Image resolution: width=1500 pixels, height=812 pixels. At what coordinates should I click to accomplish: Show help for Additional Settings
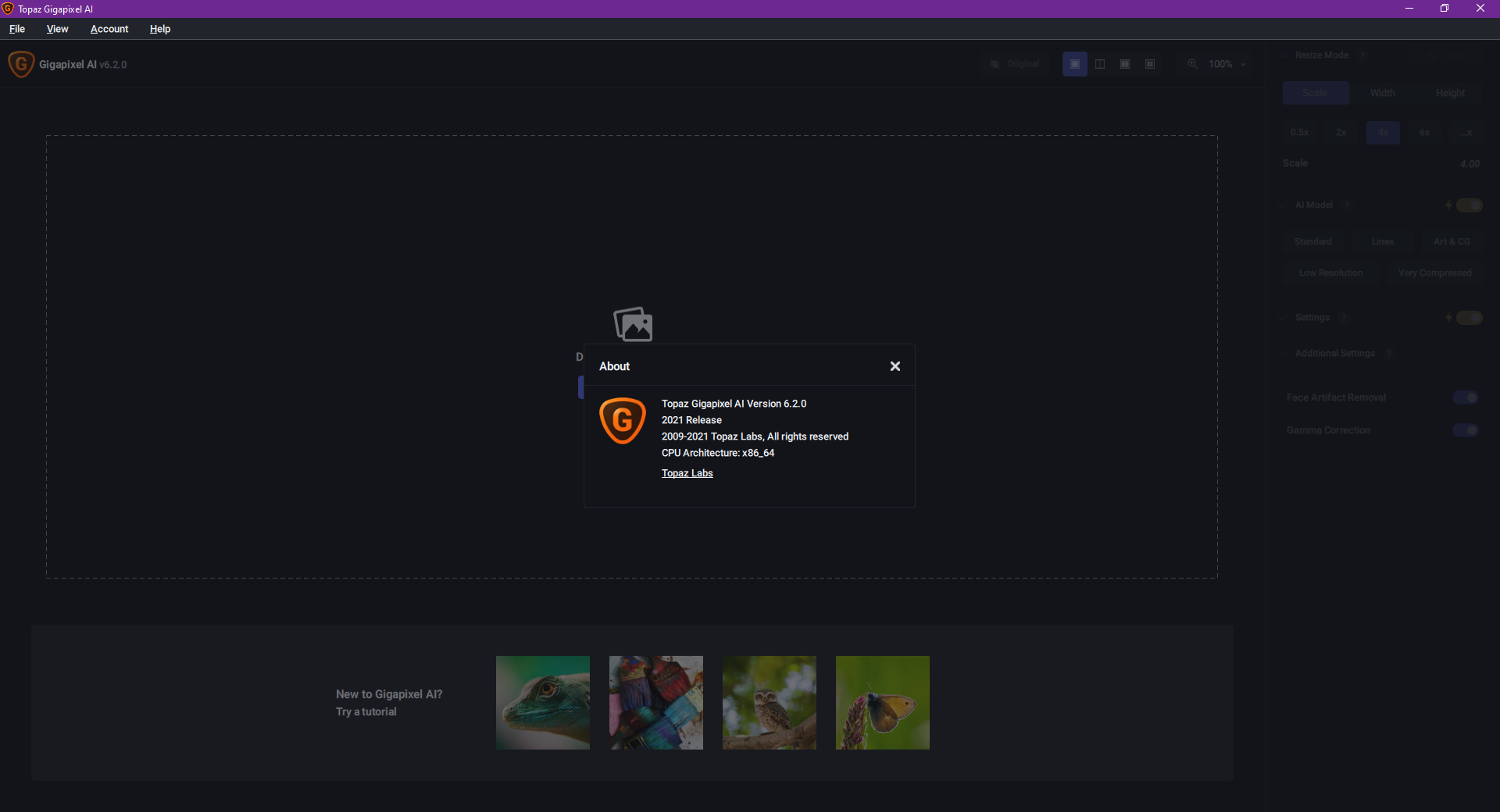1389,354
